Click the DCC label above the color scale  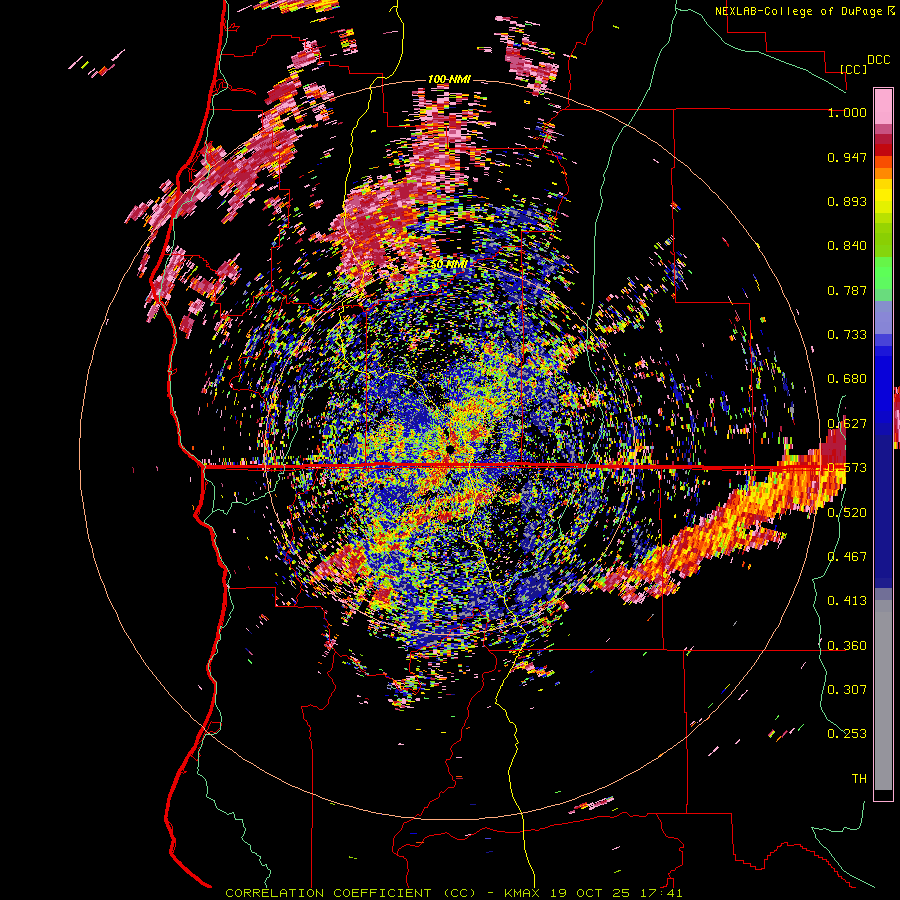(878, 60)
